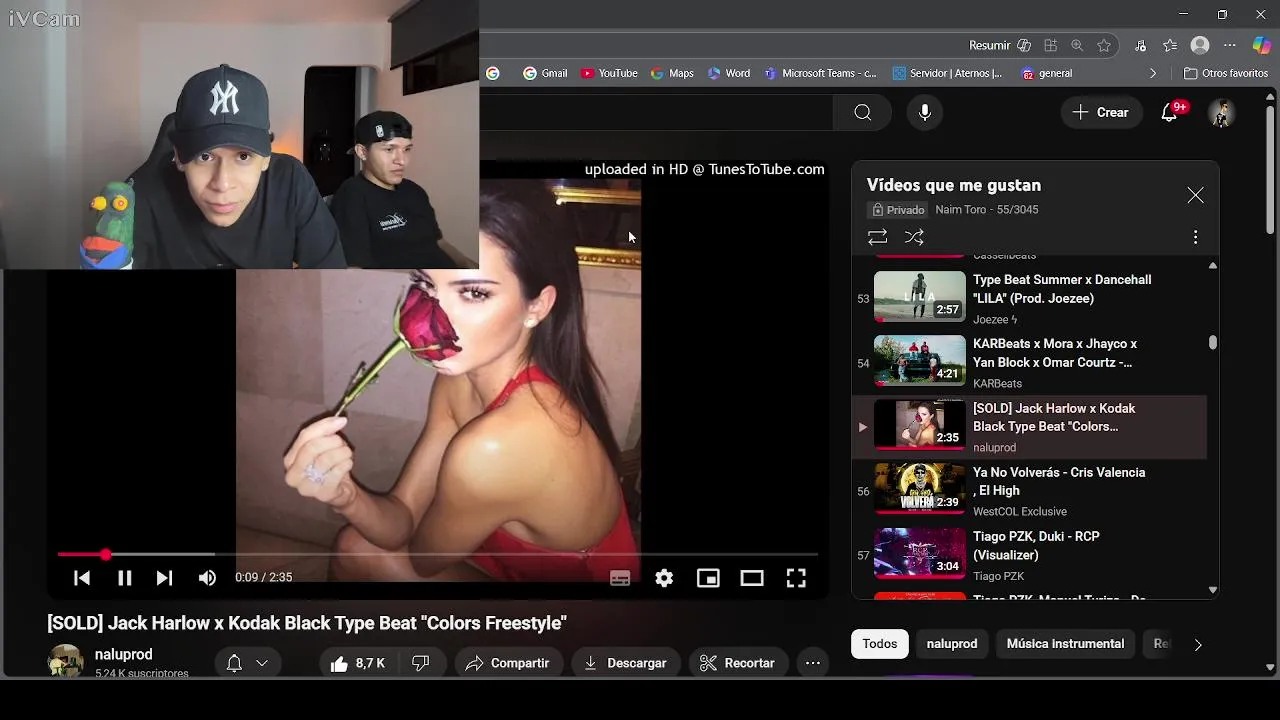Open the player settings gear
The width and height of the screenshot is (1280, 720).
pos(664,578)
